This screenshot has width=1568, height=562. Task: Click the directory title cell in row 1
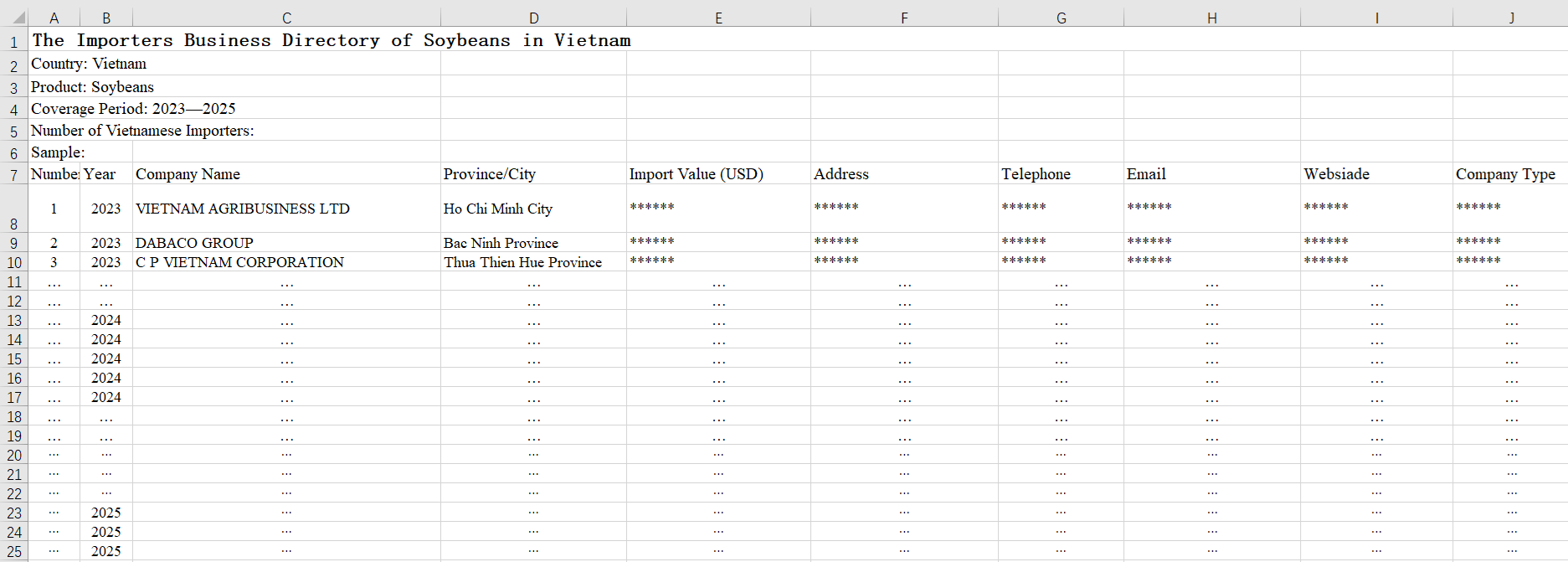(331, 40)
